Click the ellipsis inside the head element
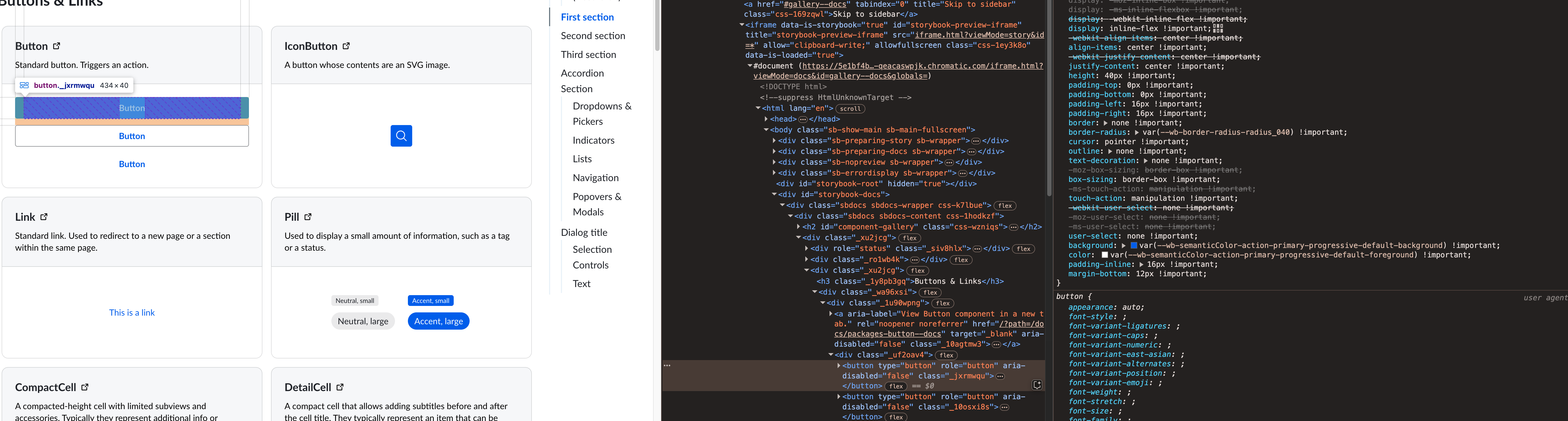 pyautogui.click(x=802, y=119)
